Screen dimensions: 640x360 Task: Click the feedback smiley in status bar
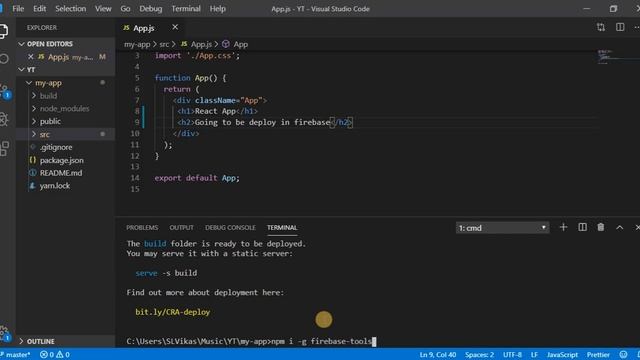623,355
